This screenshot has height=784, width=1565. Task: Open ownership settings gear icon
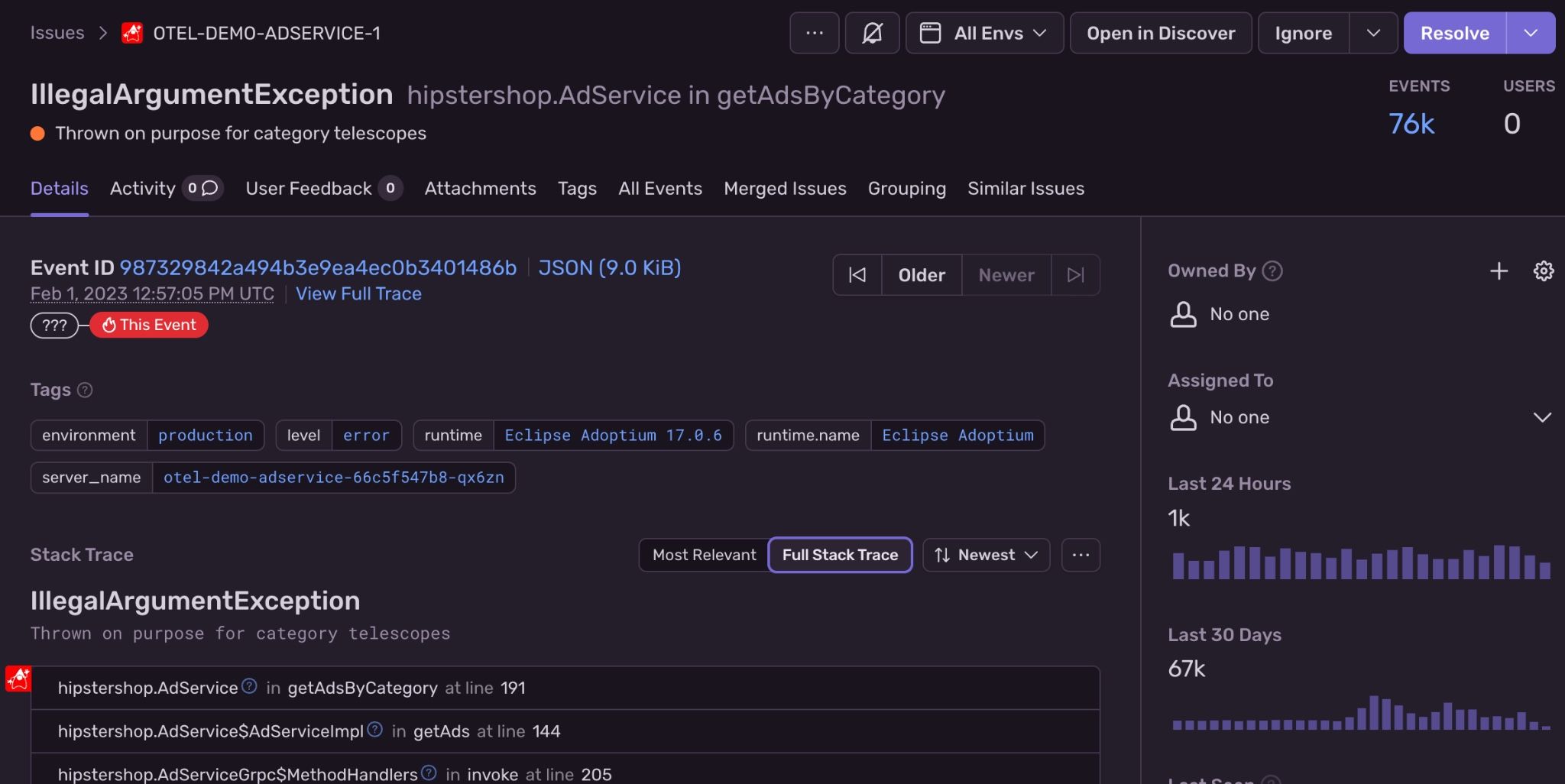[x=1544, y=271]
